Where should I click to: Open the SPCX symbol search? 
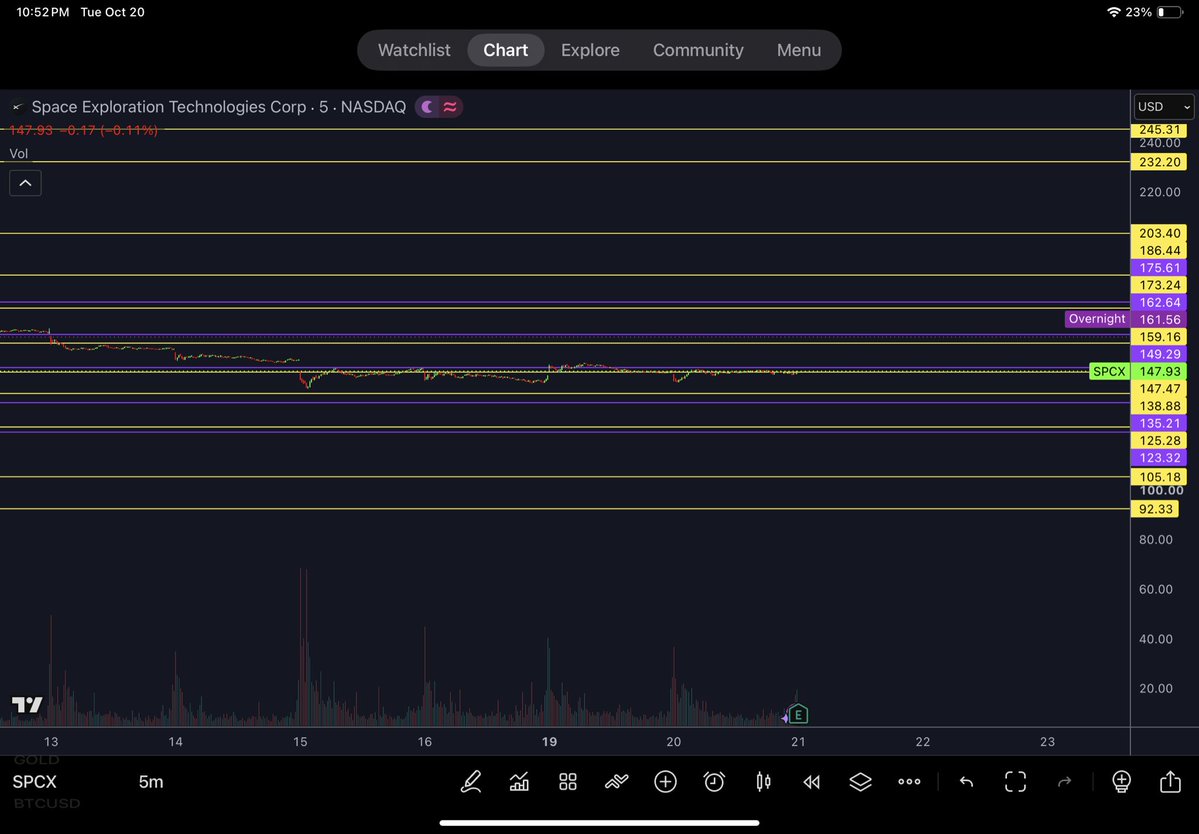(34, 782)
